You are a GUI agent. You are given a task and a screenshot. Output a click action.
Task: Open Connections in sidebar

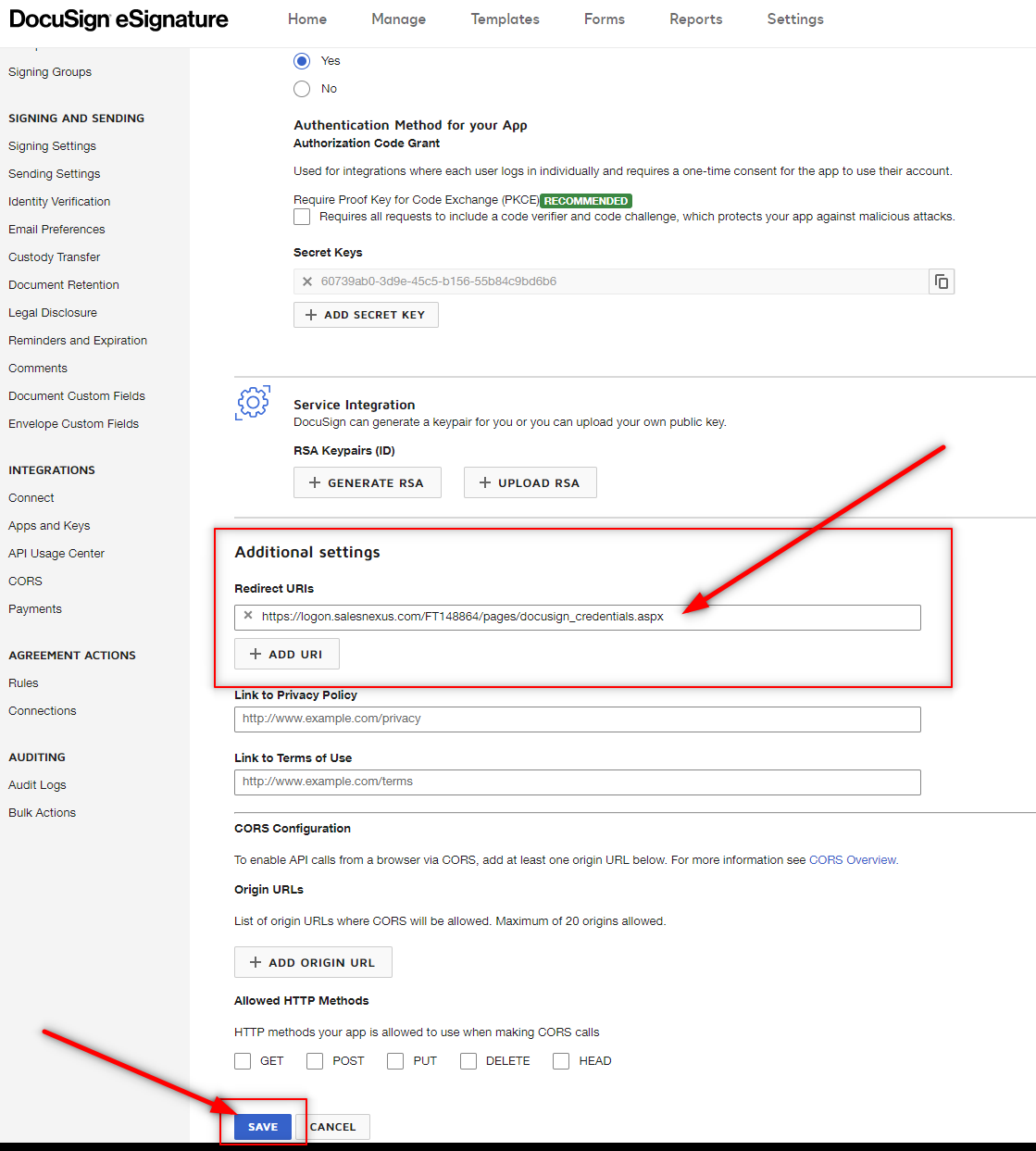43,711
